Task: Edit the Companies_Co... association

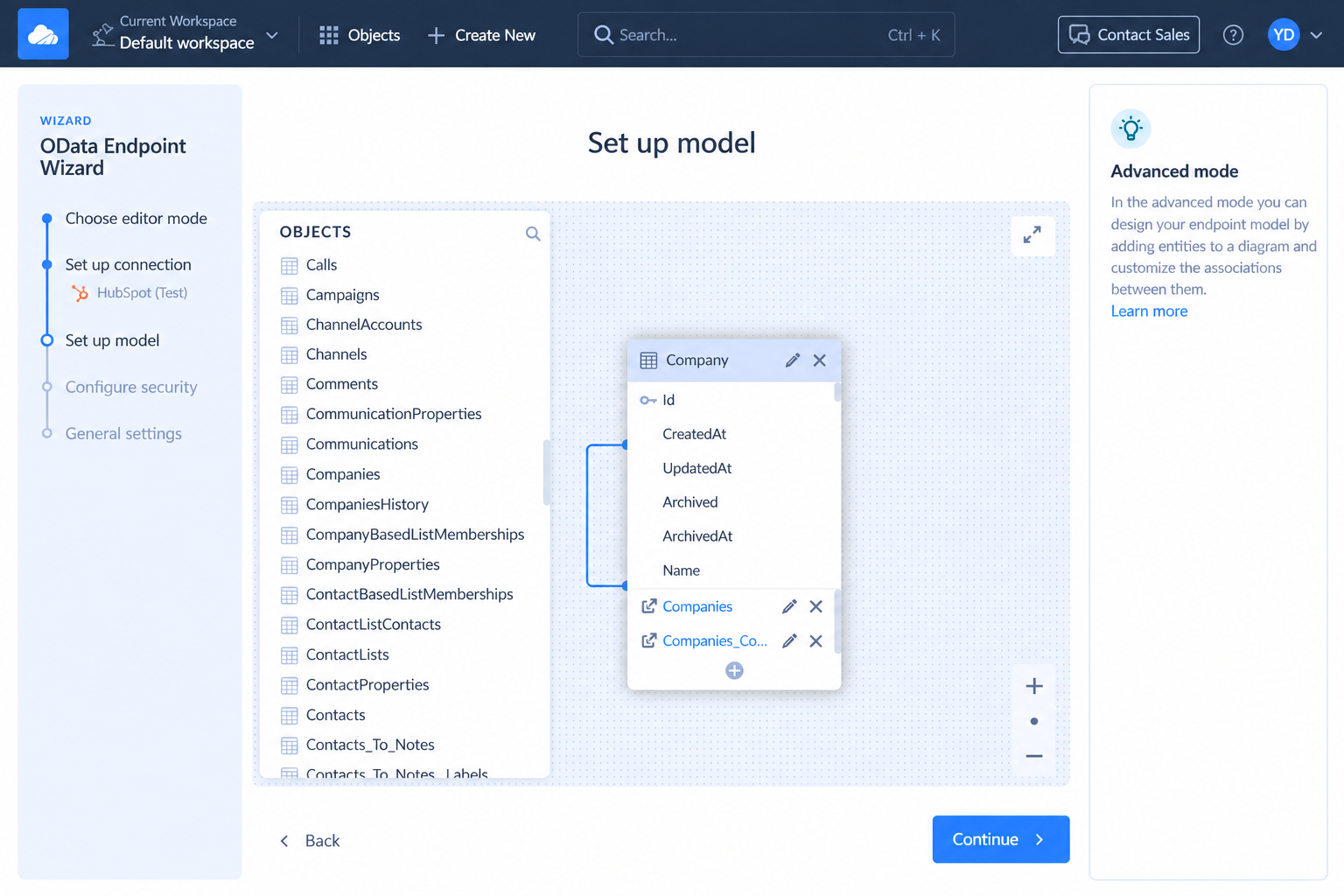Action: 789,641
